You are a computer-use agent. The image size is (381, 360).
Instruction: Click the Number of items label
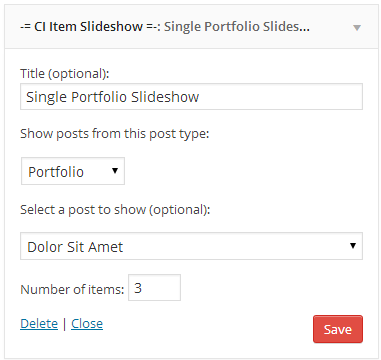(72, 289)
